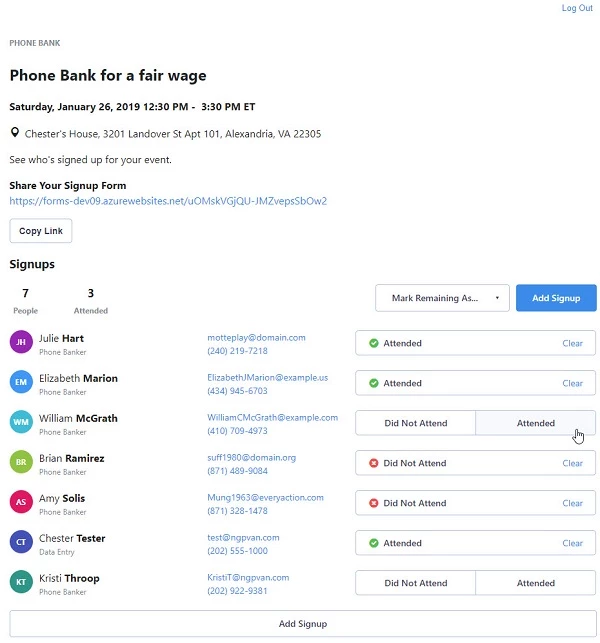Click Brian Ramirez's BR avatar icon
The image size is (600, 643).
click(x=21, y=462)
